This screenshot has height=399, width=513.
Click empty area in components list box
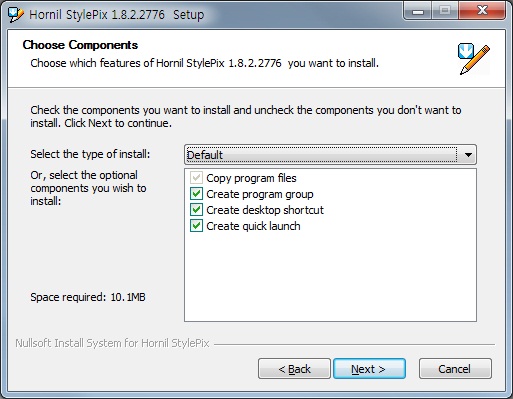330,277
